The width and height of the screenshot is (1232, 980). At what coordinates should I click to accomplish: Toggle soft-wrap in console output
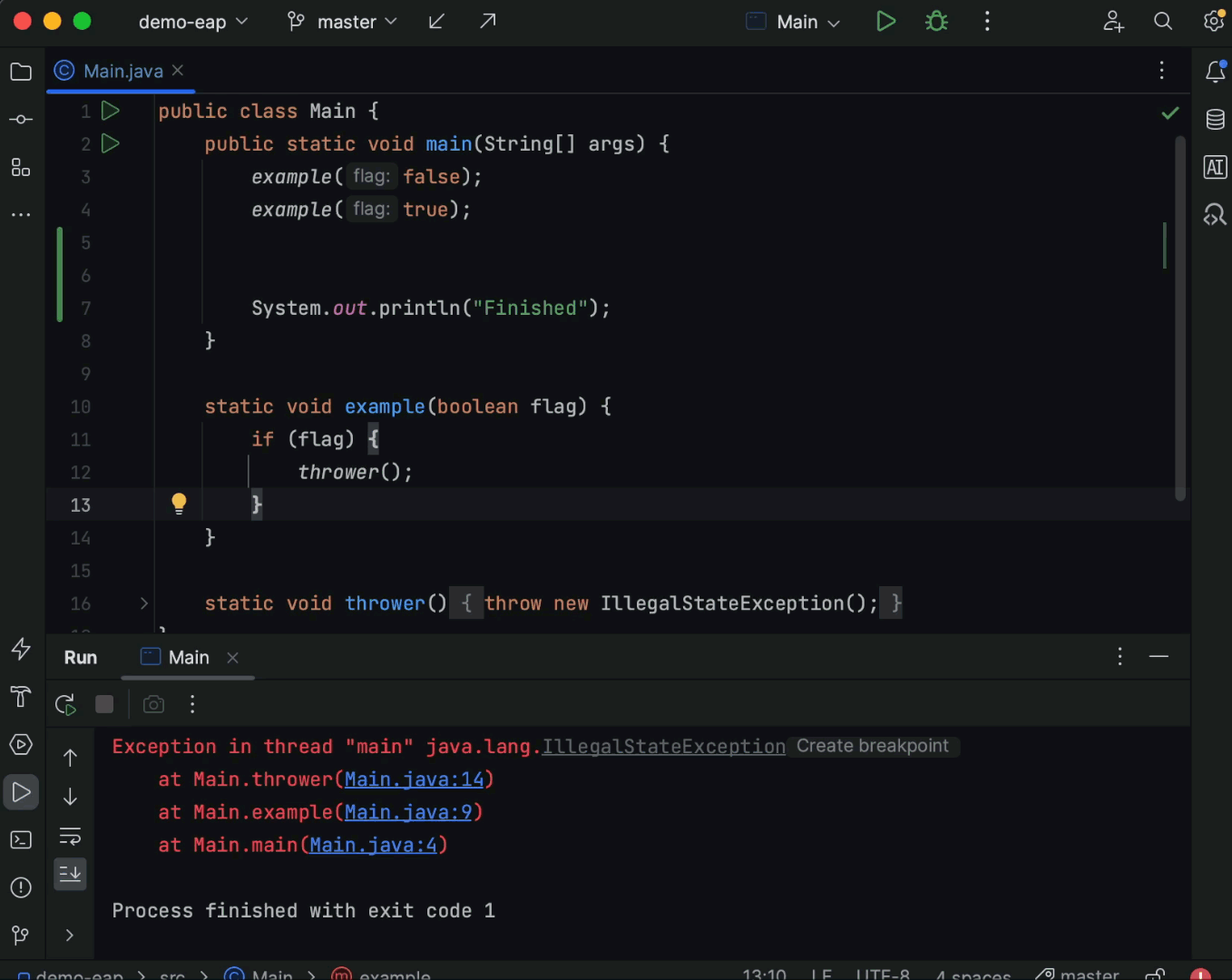click(x=70, y=836)
